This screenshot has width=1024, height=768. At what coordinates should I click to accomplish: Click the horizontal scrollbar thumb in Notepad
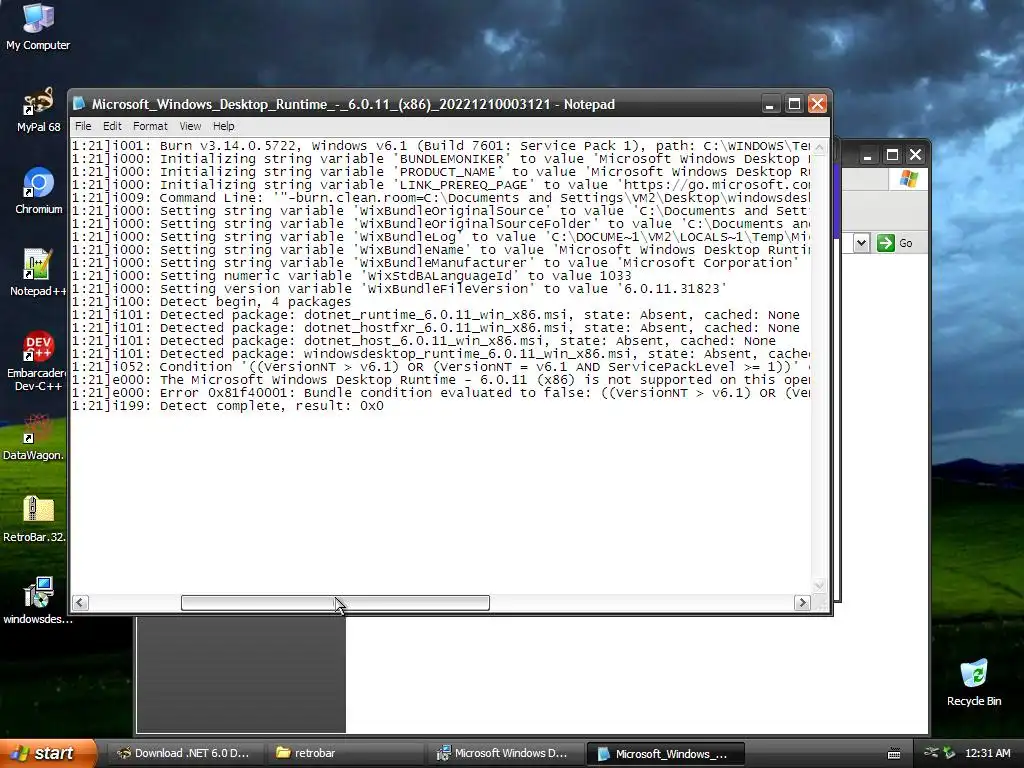pyautogui.click(x=335, y=603)
